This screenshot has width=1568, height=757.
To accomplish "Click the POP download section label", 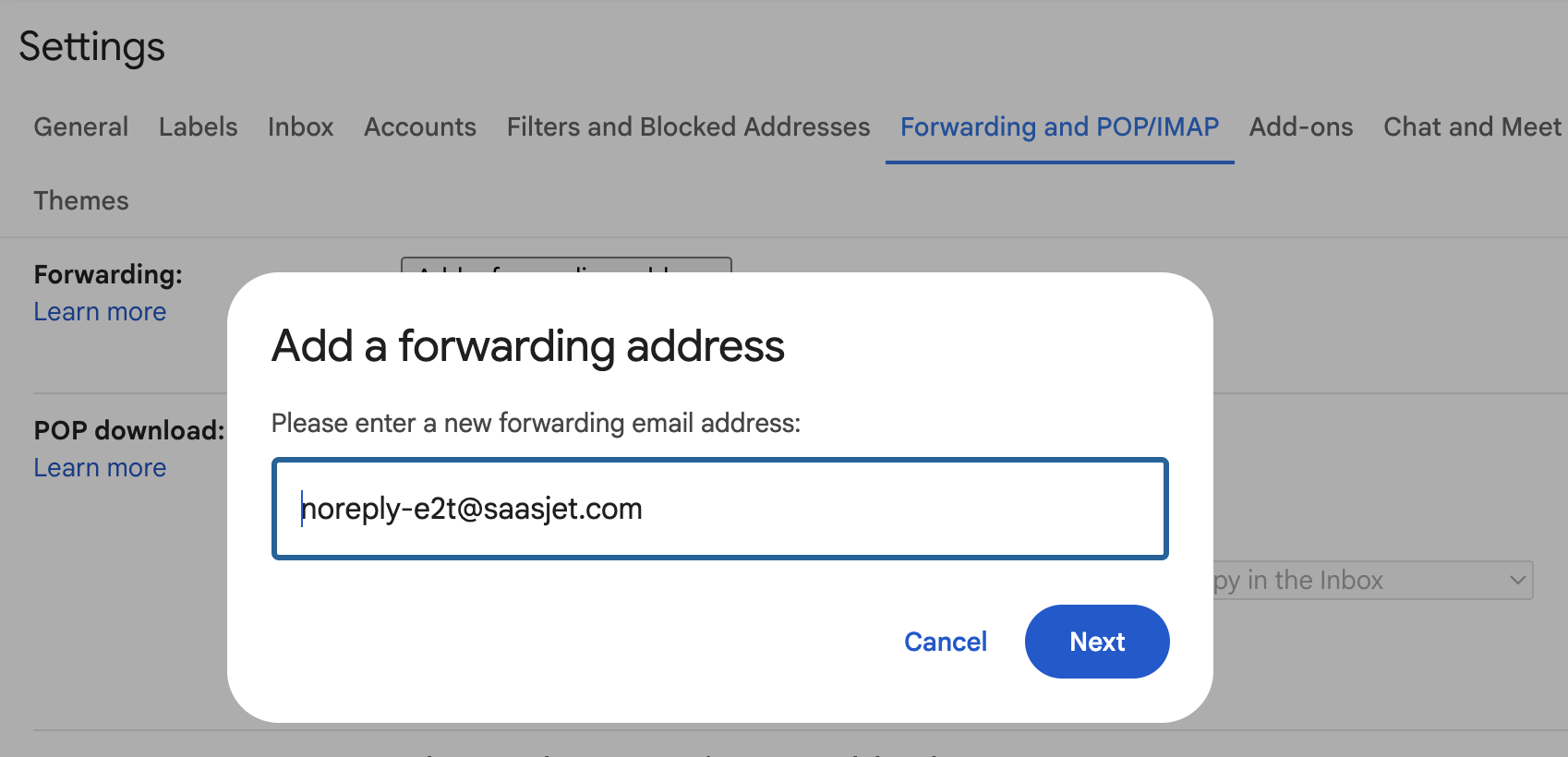I will tap(128, 430).
